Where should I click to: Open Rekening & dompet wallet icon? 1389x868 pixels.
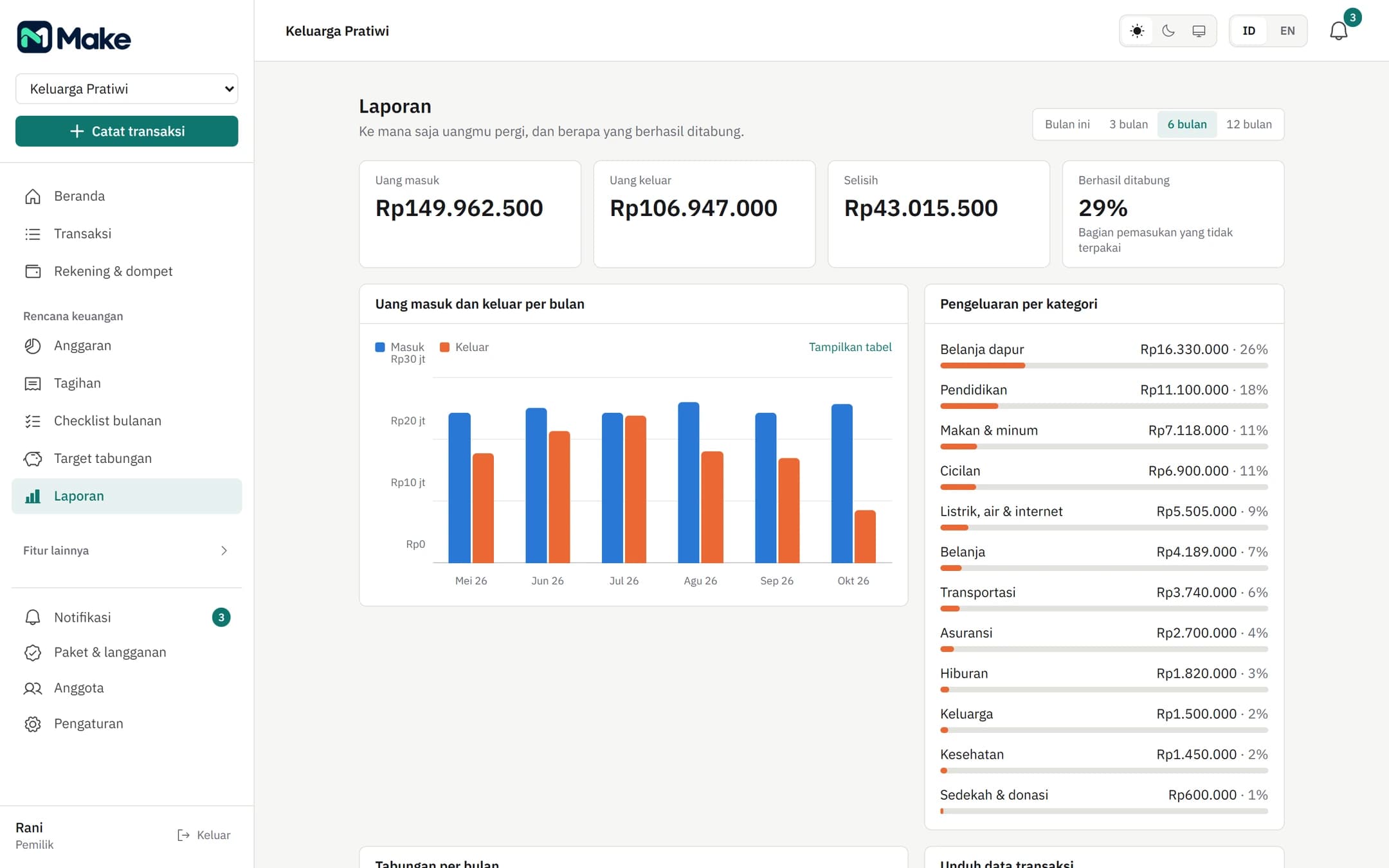pos(33,271)
